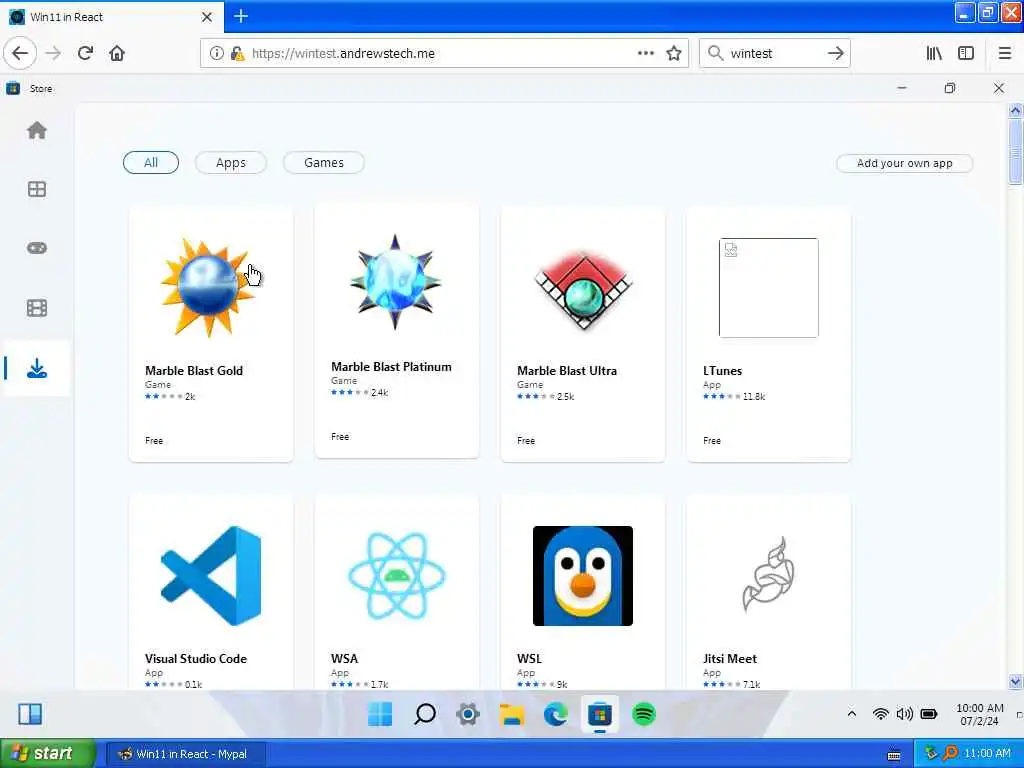
Task: Click Win11 in React - Mypal taskbar item
Action: click(x=185, y=754)
